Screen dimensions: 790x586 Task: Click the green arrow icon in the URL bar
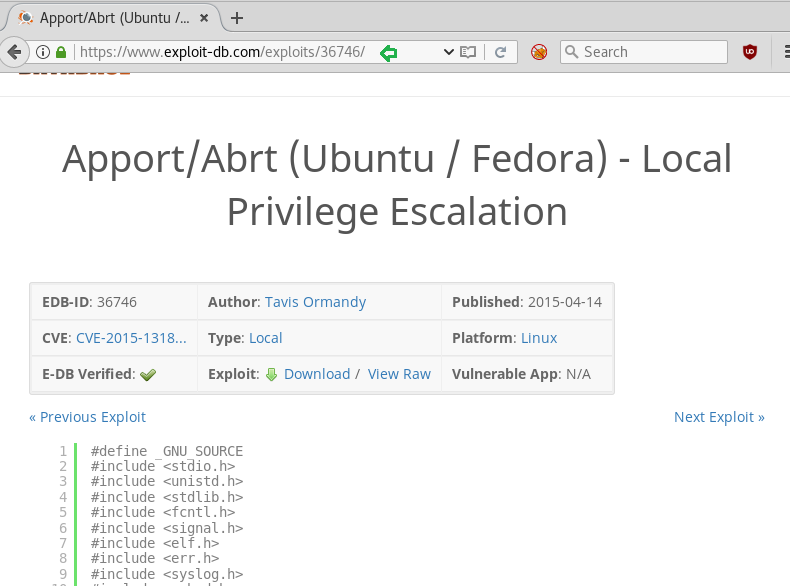pos(388,53)
